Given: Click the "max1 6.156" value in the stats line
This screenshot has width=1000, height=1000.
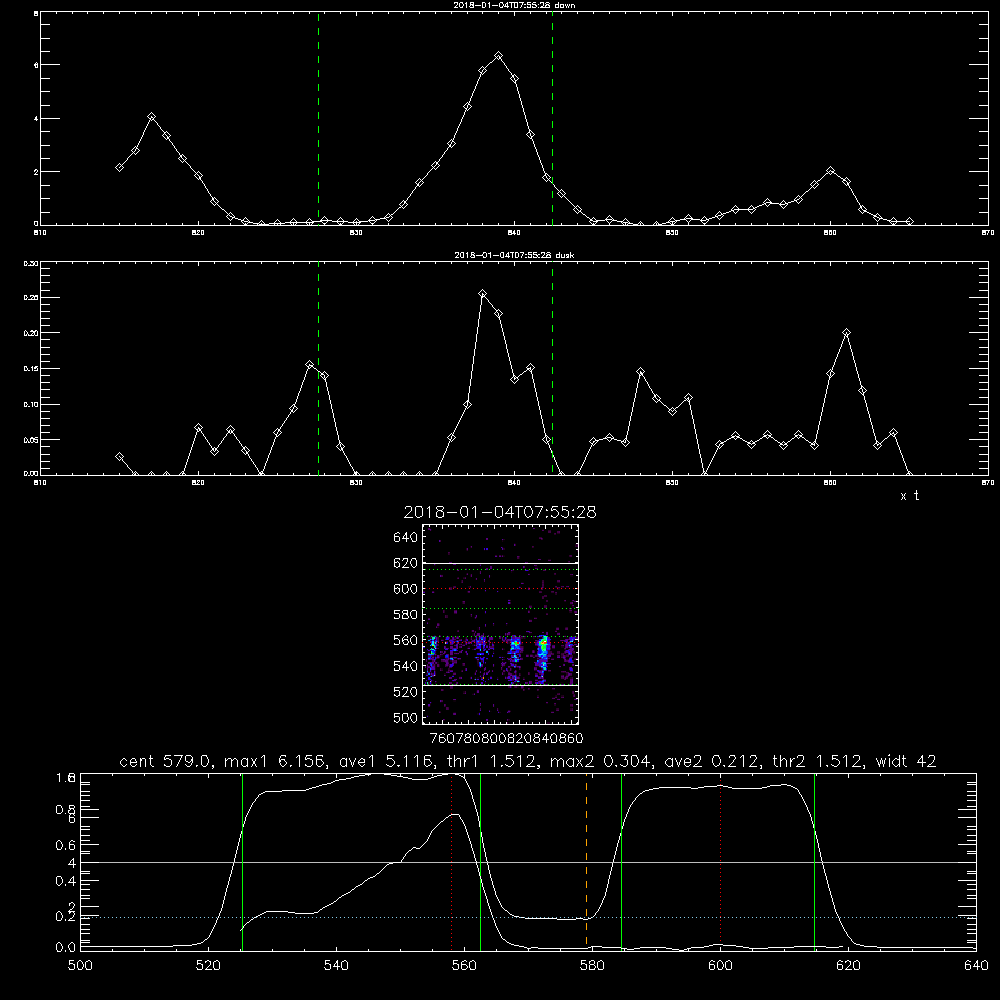Looking at the screenshot, I should pyautogui.click(x=274, y=761).
